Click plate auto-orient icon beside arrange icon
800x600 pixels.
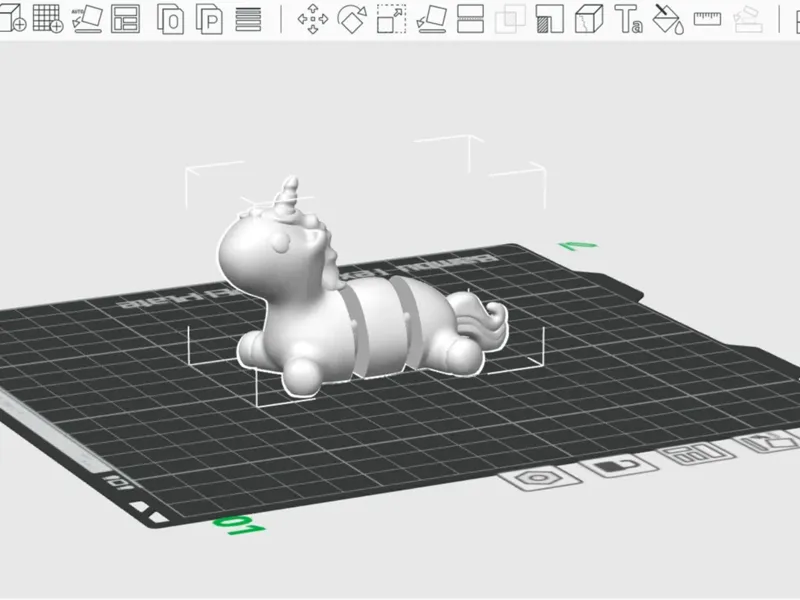coord(770,440)
